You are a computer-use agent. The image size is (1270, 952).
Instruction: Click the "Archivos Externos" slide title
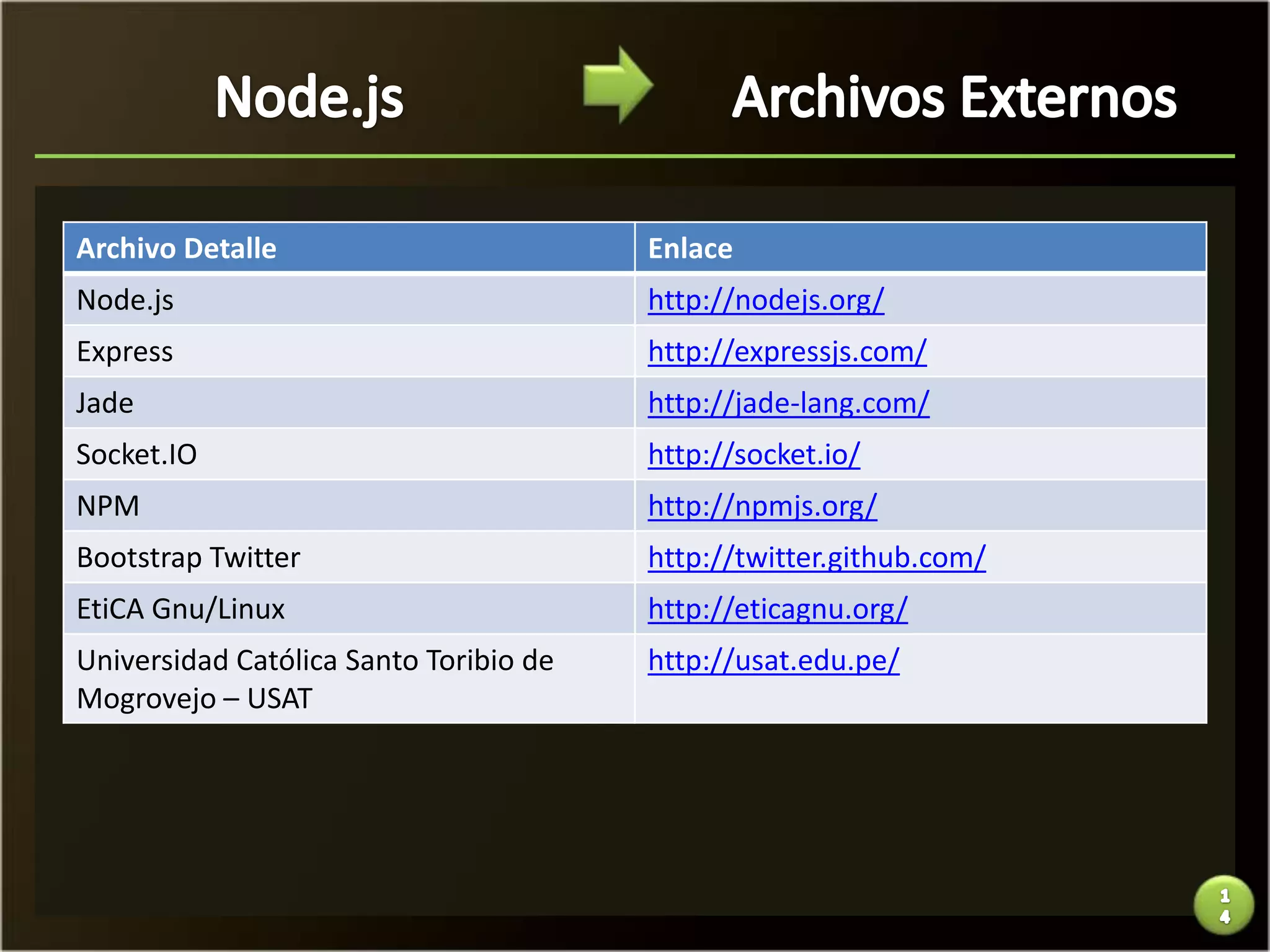pos(954,97)
